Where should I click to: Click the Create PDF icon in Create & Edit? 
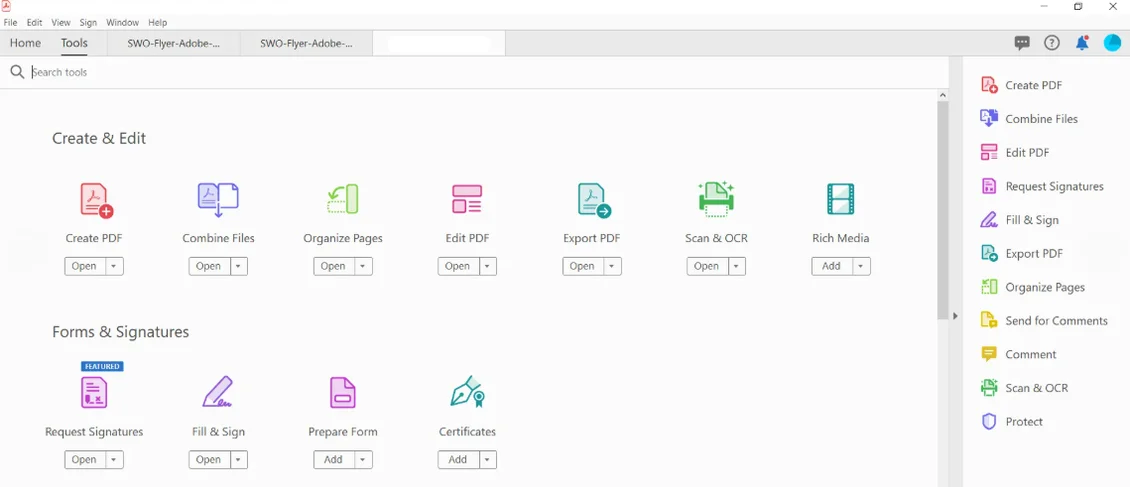point(97,200)
